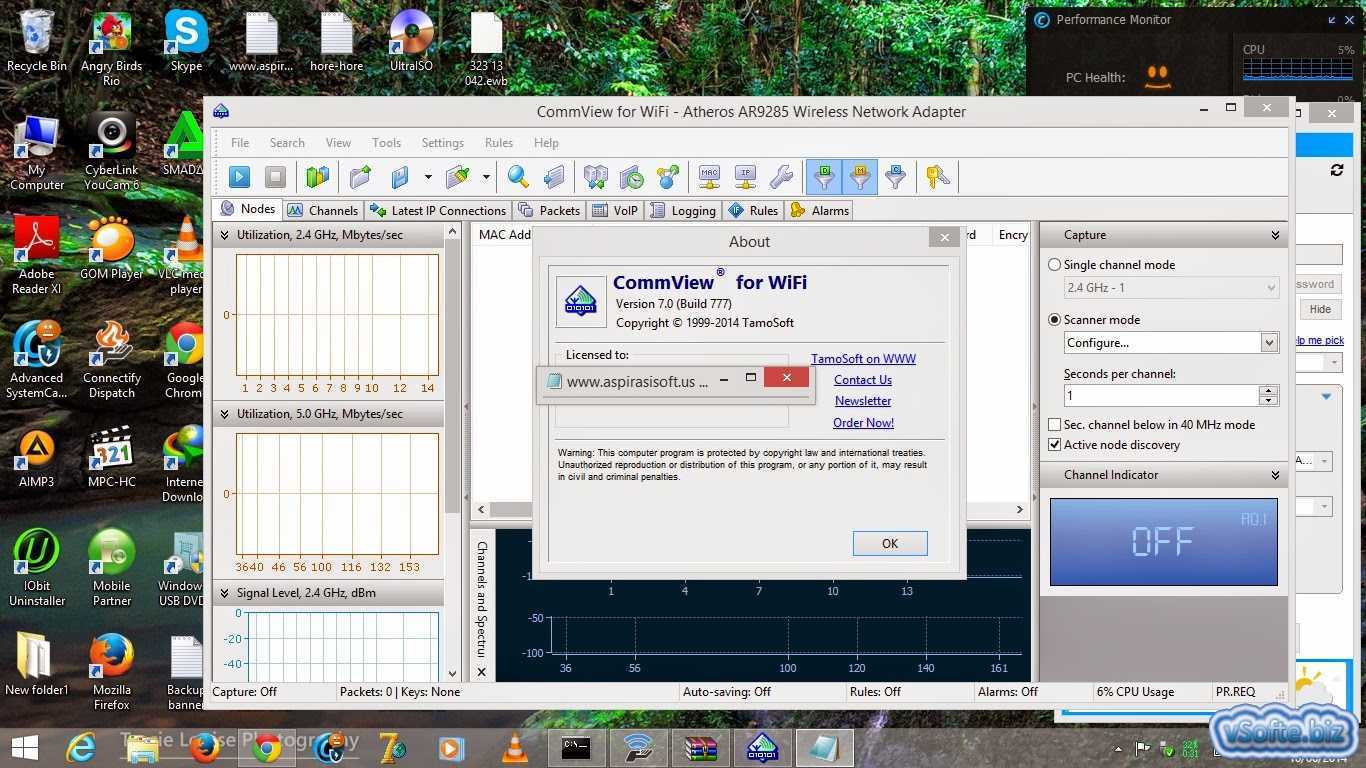Click the Seconds per channel input field

click(x=1161, y=395)
